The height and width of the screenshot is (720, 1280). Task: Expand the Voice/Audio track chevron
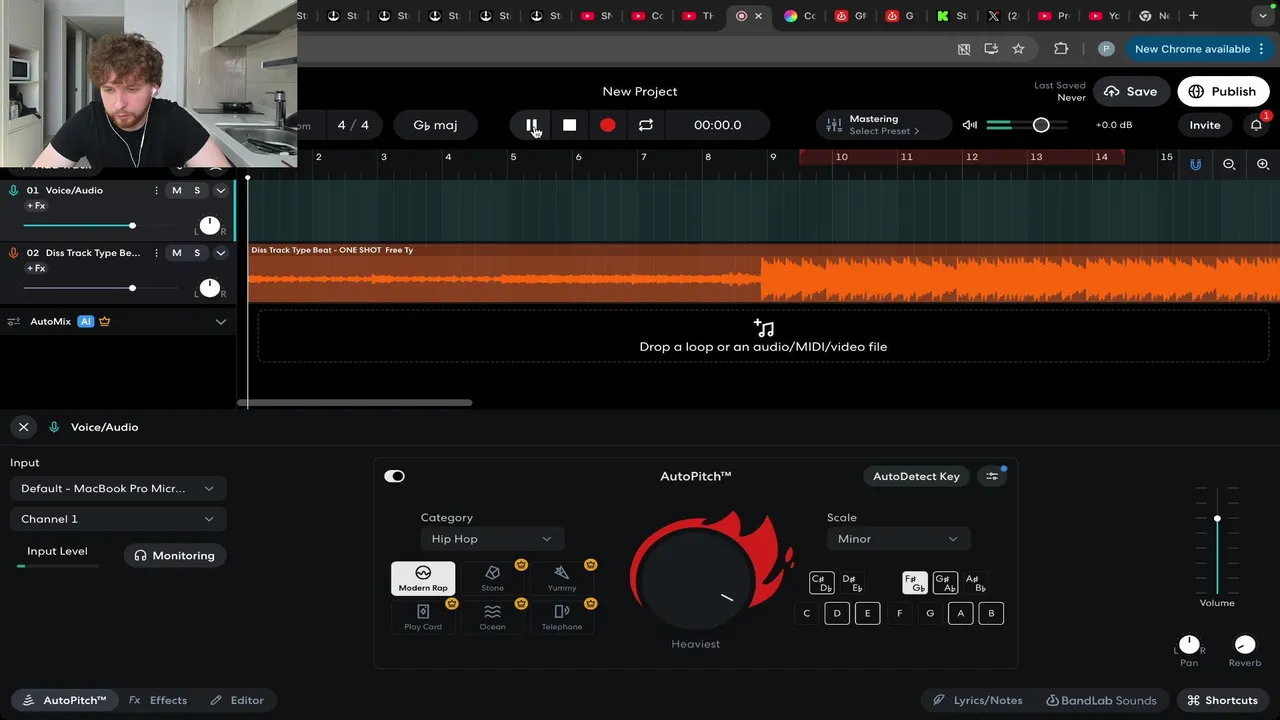click(x=221, y=190)
